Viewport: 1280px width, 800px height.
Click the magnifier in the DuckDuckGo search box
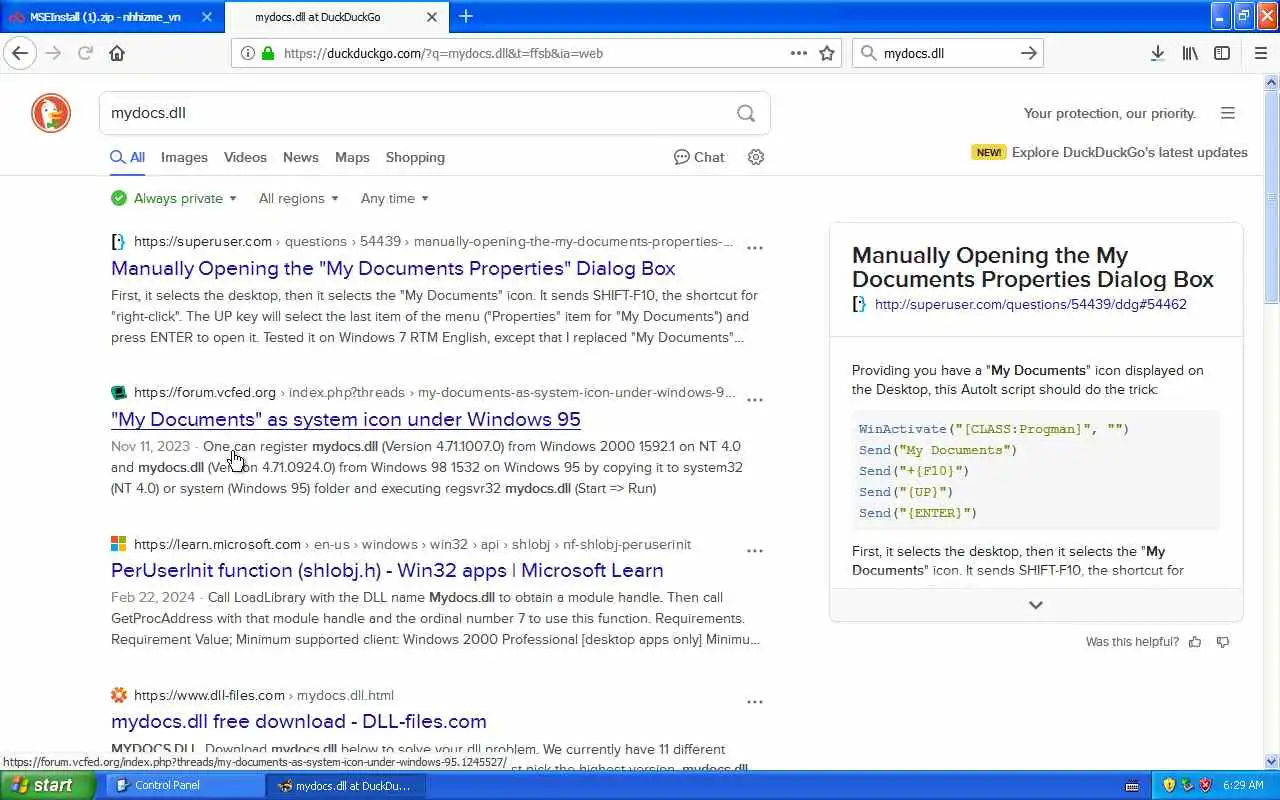click(746, 113)
